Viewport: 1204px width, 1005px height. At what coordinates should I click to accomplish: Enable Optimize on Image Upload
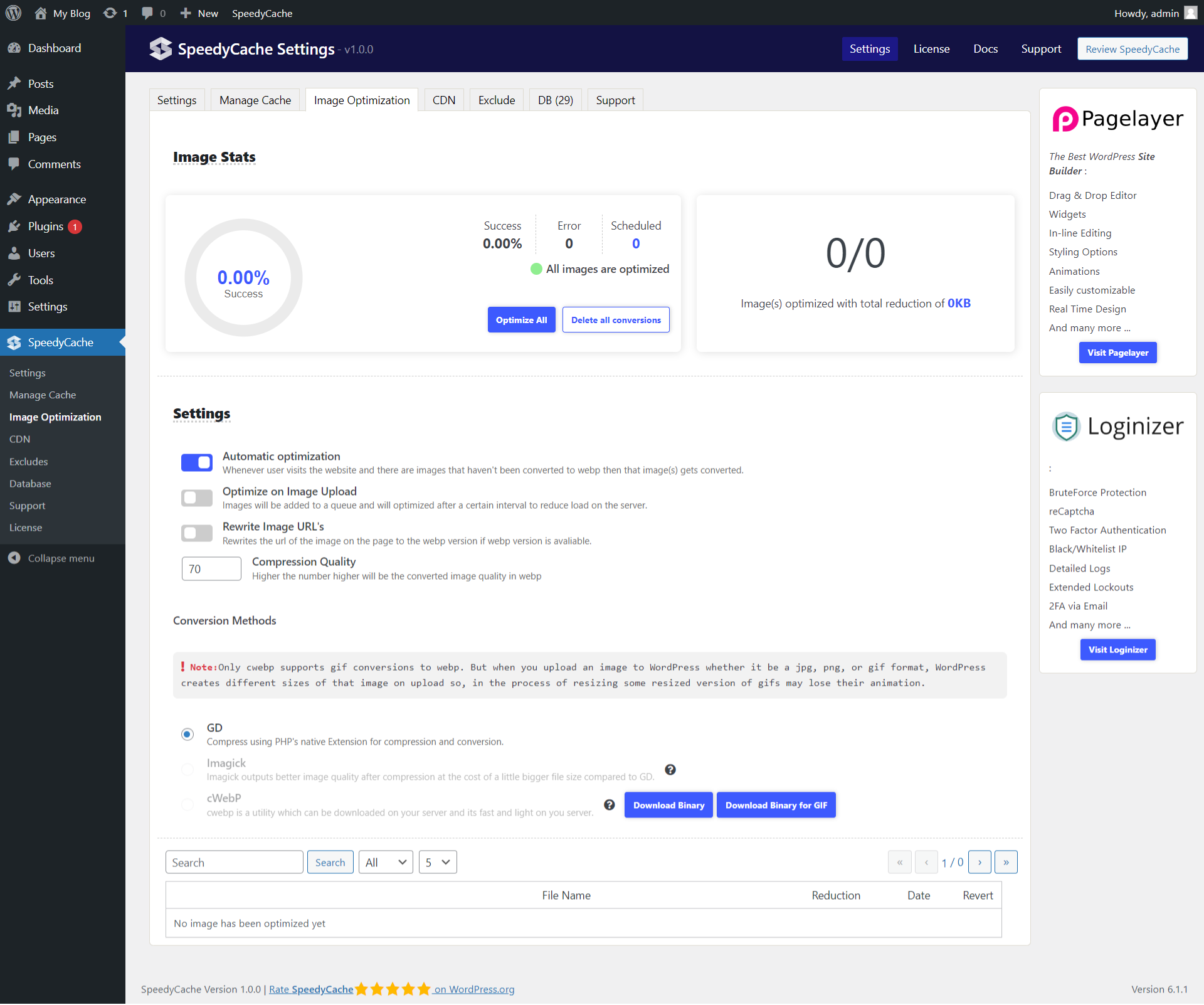(x=196, y=497)
